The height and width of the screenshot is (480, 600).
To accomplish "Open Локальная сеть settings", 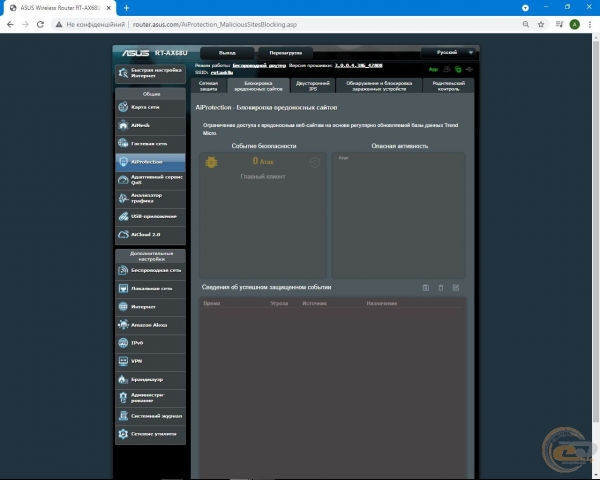I will [150, 289].
